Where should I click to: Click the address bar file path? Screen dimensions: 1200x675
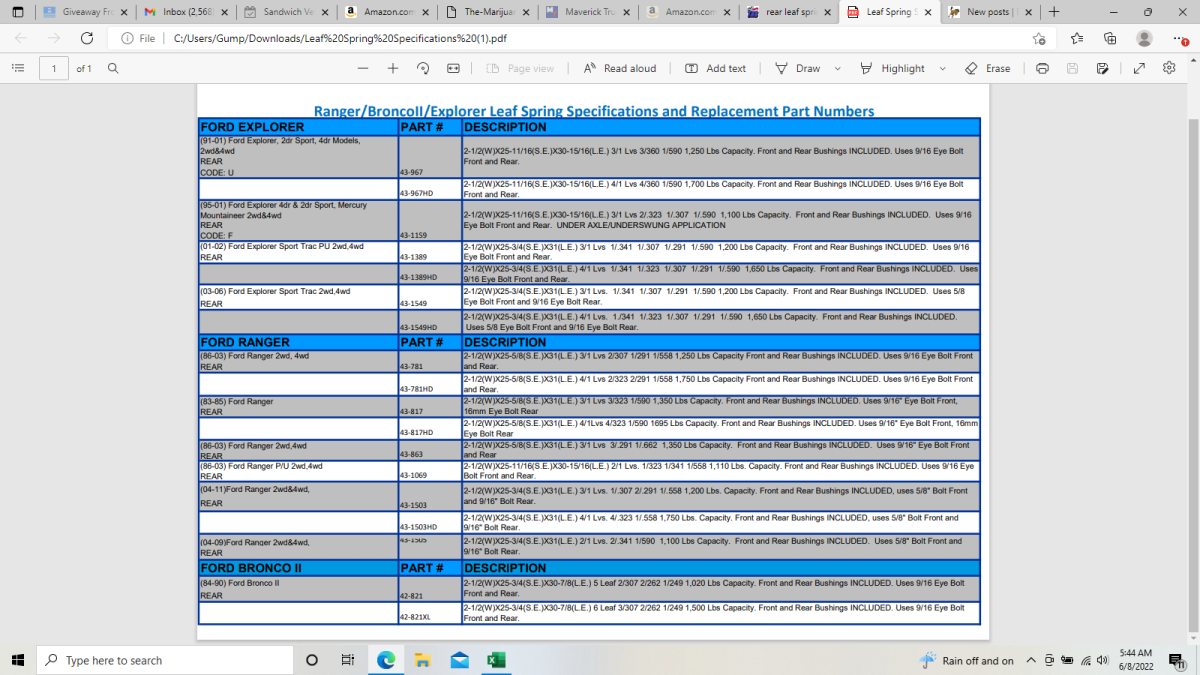[340, 38]
